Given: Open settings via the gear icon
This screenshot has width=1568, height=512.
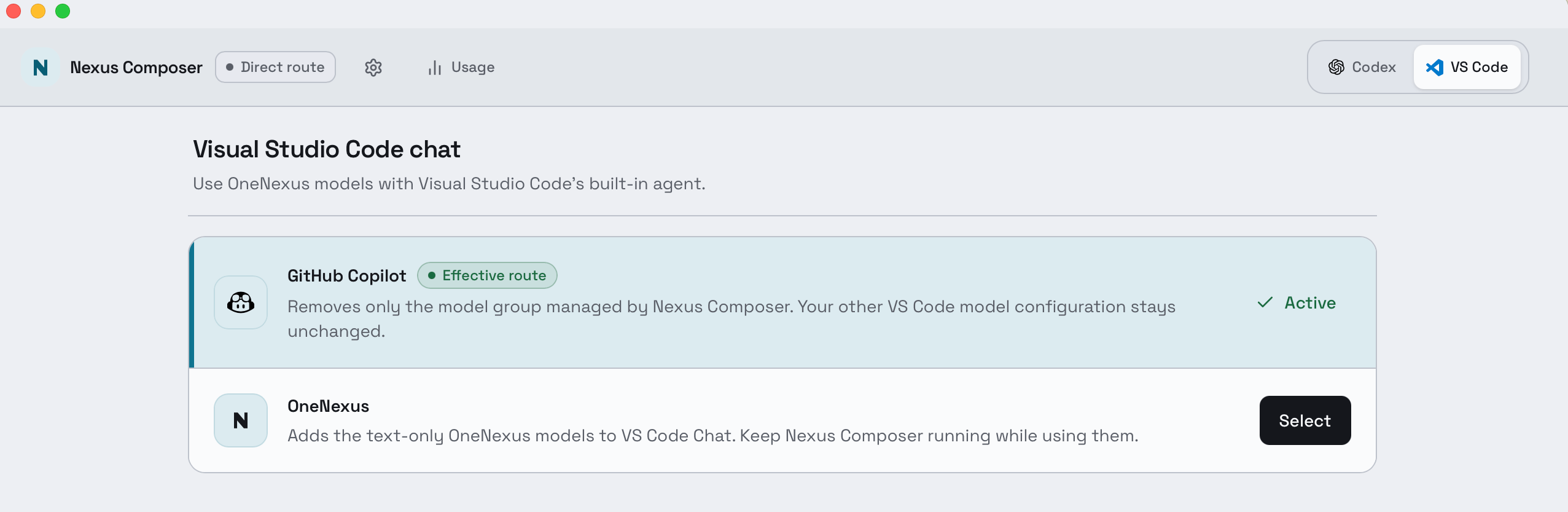Looking at the screenshot, I should tap(373, 68).
